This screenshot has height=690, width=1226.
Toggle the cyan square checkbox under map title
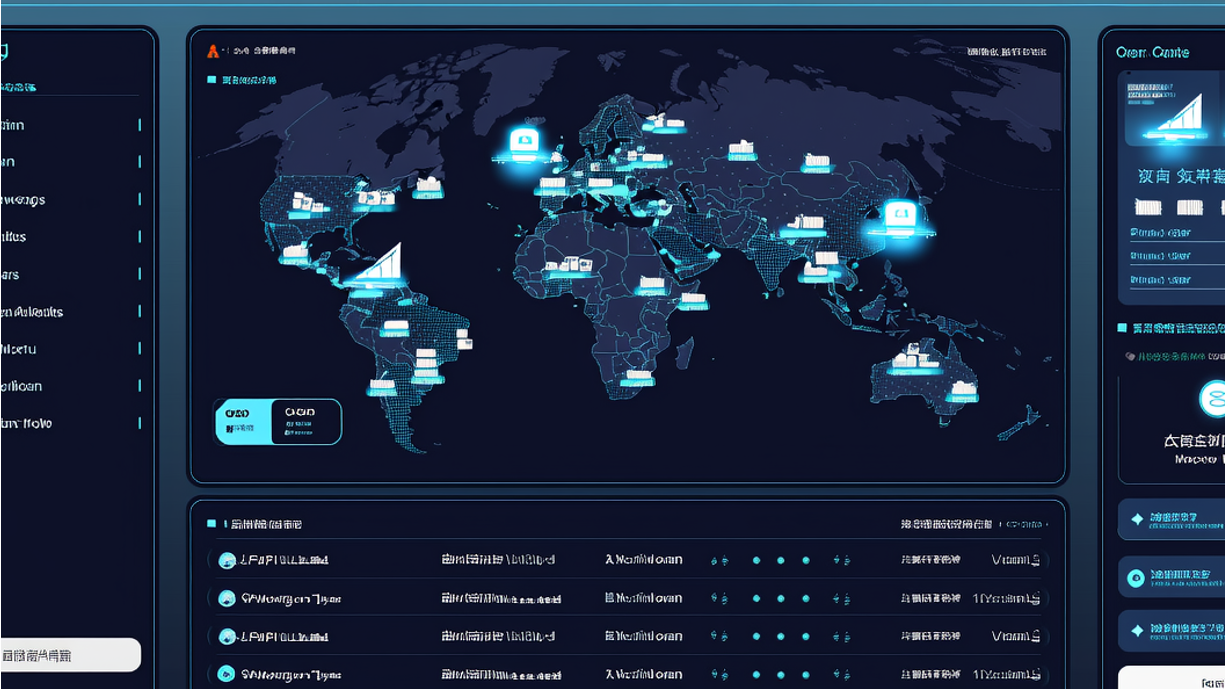[x=211, y=79]
